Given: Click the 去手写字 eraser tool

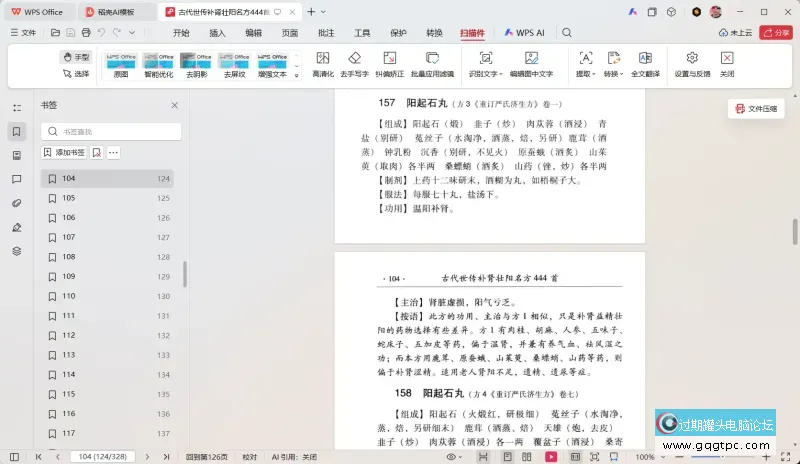Looking at the screenshot, I should [355, 64].
